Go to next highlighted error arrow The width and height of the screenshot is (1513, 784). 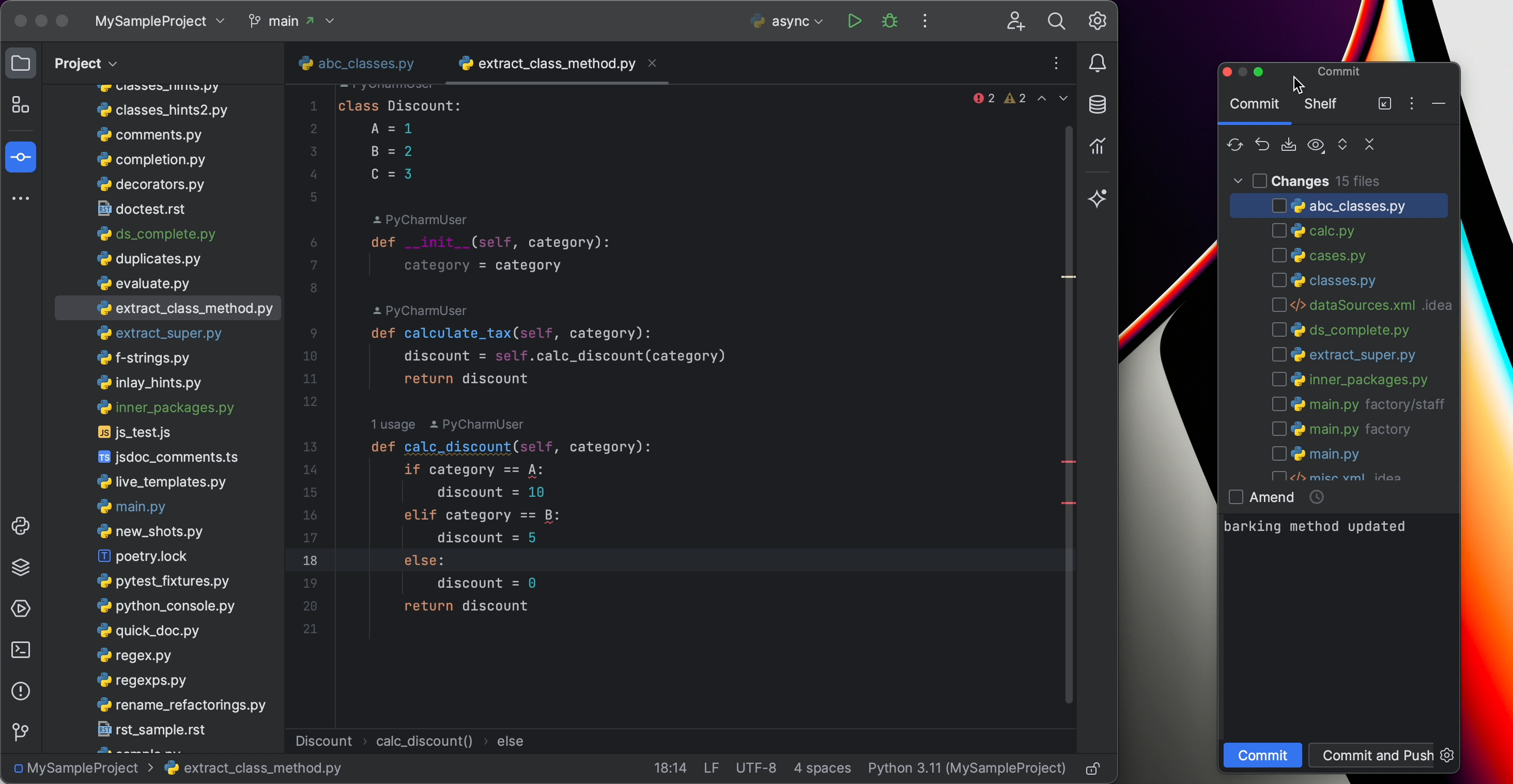[1063, 99]
